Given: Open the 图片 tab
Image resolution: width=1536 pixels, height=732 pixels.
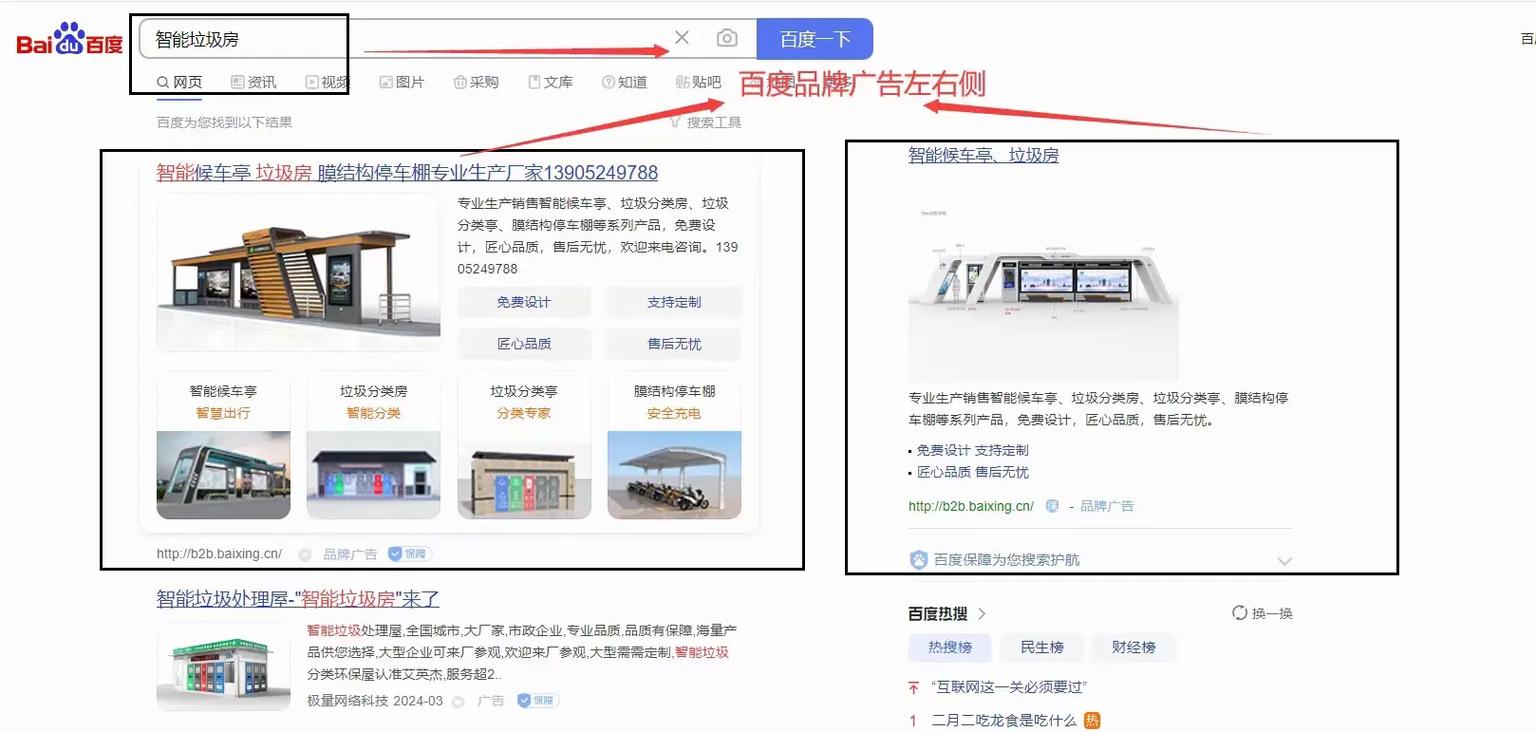Looking at the screenshot, I should click(x=402, y=82).
